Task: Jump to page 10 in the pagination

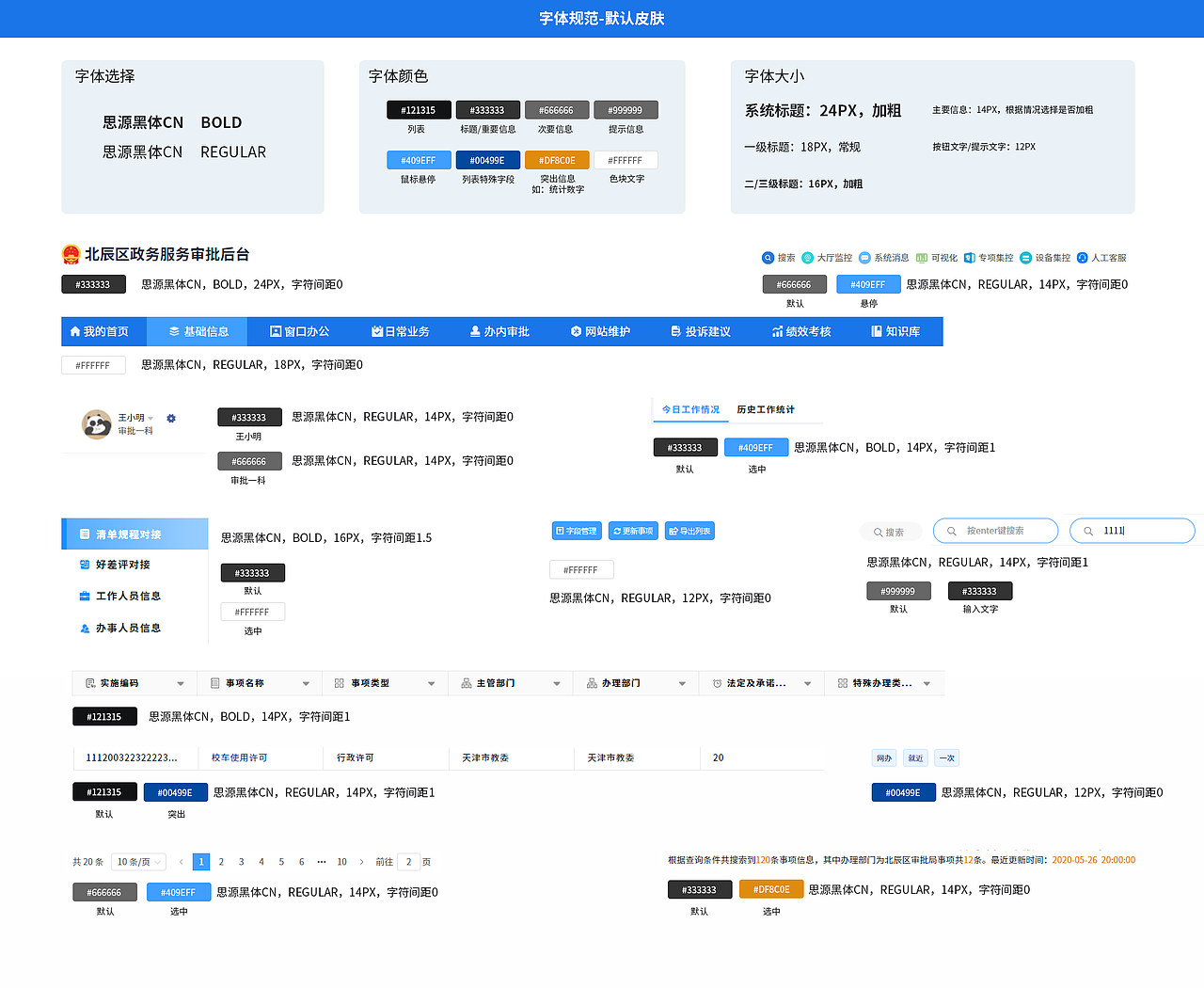Action: pyautogui.click(x=341, y=862)
